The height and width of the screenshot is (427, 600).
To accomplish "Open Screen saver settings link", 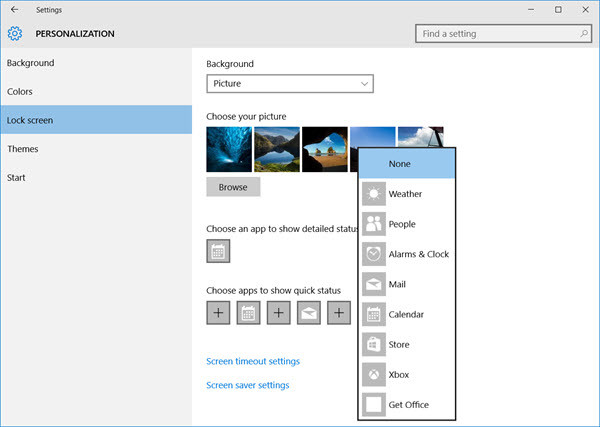I will 248,385.
